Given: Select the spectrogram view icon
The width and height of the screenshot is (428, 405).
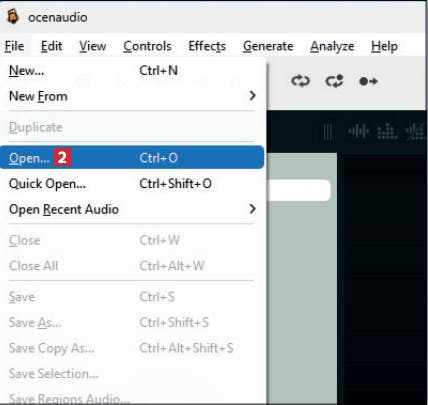Looking at the screenshot, I should coord(387,131).
